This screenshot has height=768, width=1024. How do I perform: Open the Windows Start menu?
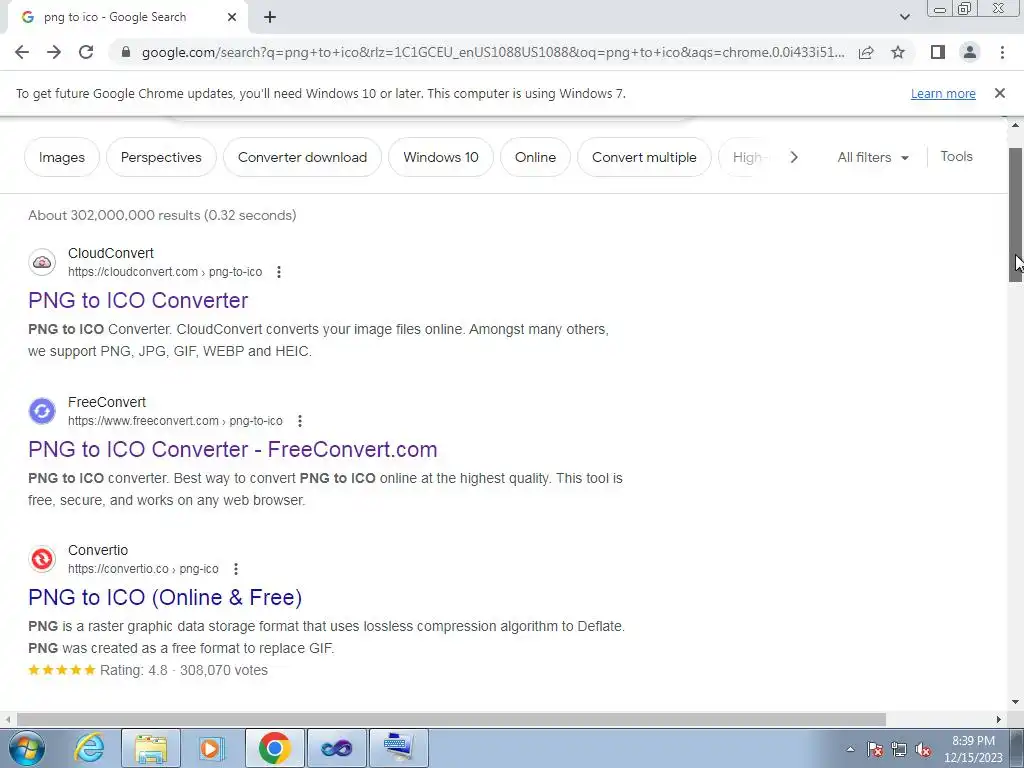click(27, 748)
